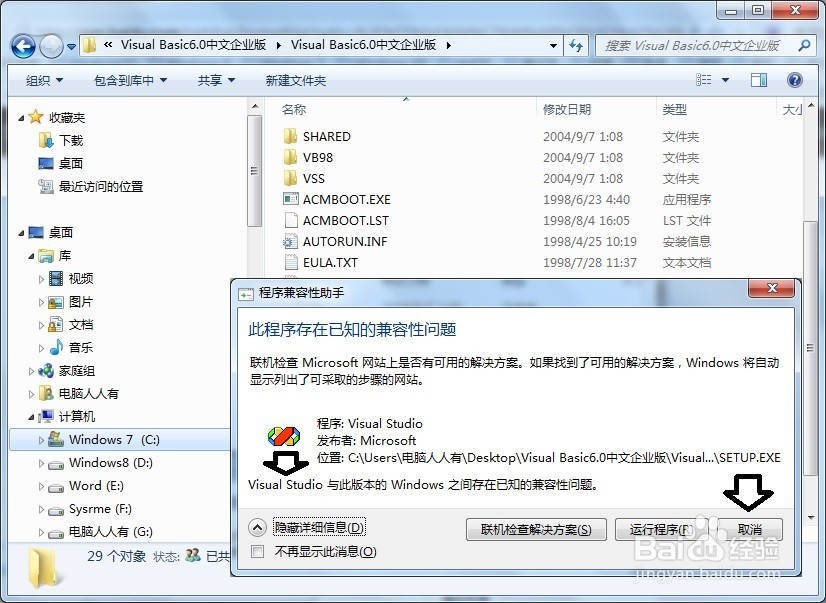Toggle the preview pane icon
This screenshot has height=603, width=826.
pos(759,80)
